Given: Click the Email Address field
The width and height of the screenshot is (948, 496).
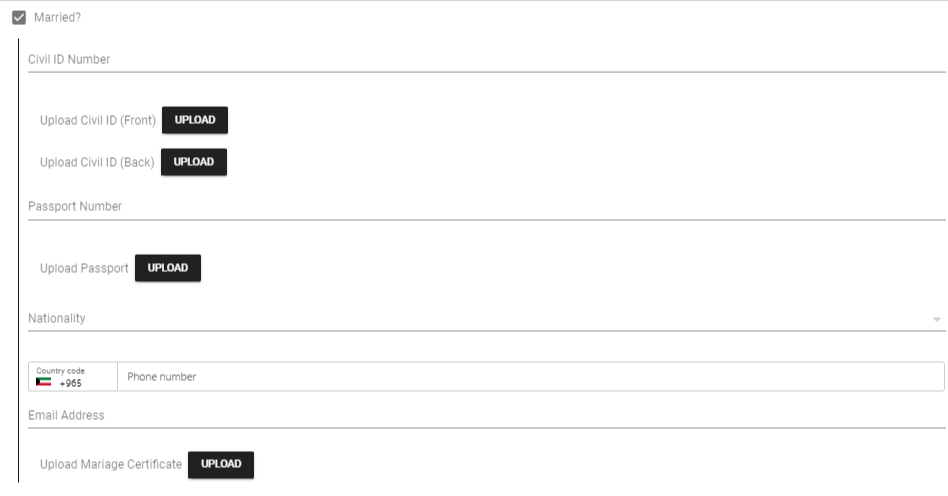Looking at the screenshot, I should point(486,415).
